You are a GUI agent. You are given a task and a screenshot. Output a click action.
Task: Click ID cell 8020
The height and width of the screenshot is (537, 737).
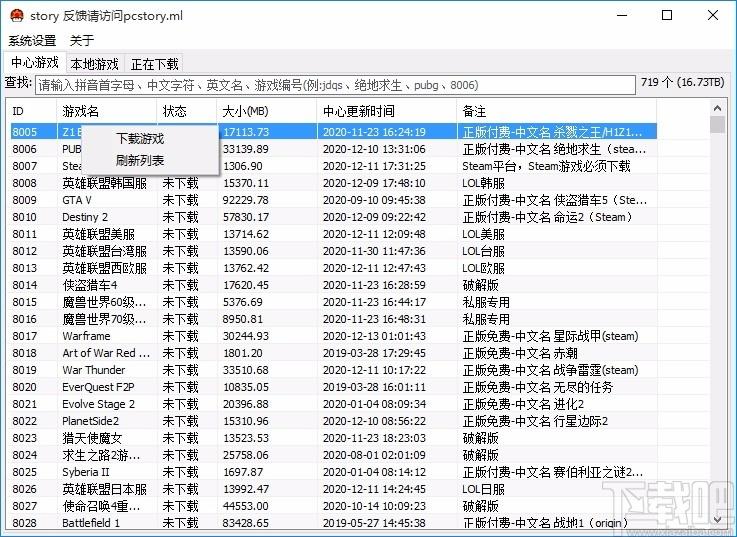click(24, 387)
